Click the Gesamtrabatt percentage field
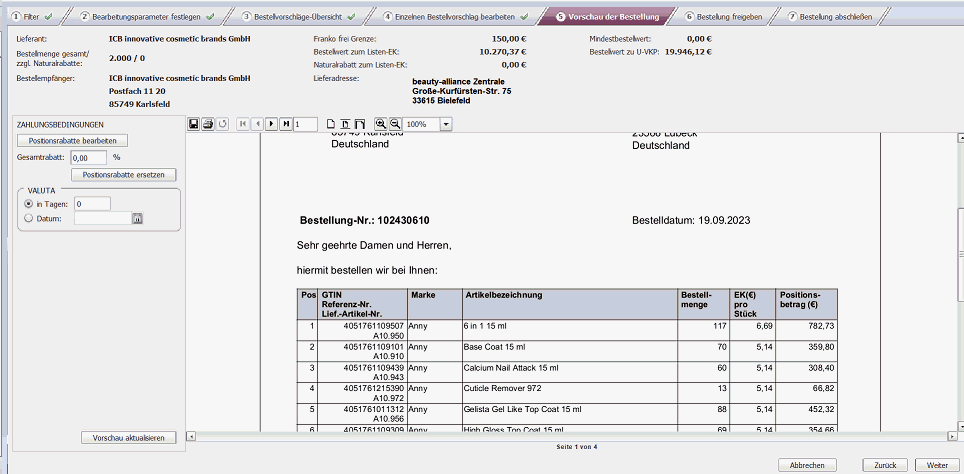The width and height of the screenshot is (964, 474). click(89, 157)
